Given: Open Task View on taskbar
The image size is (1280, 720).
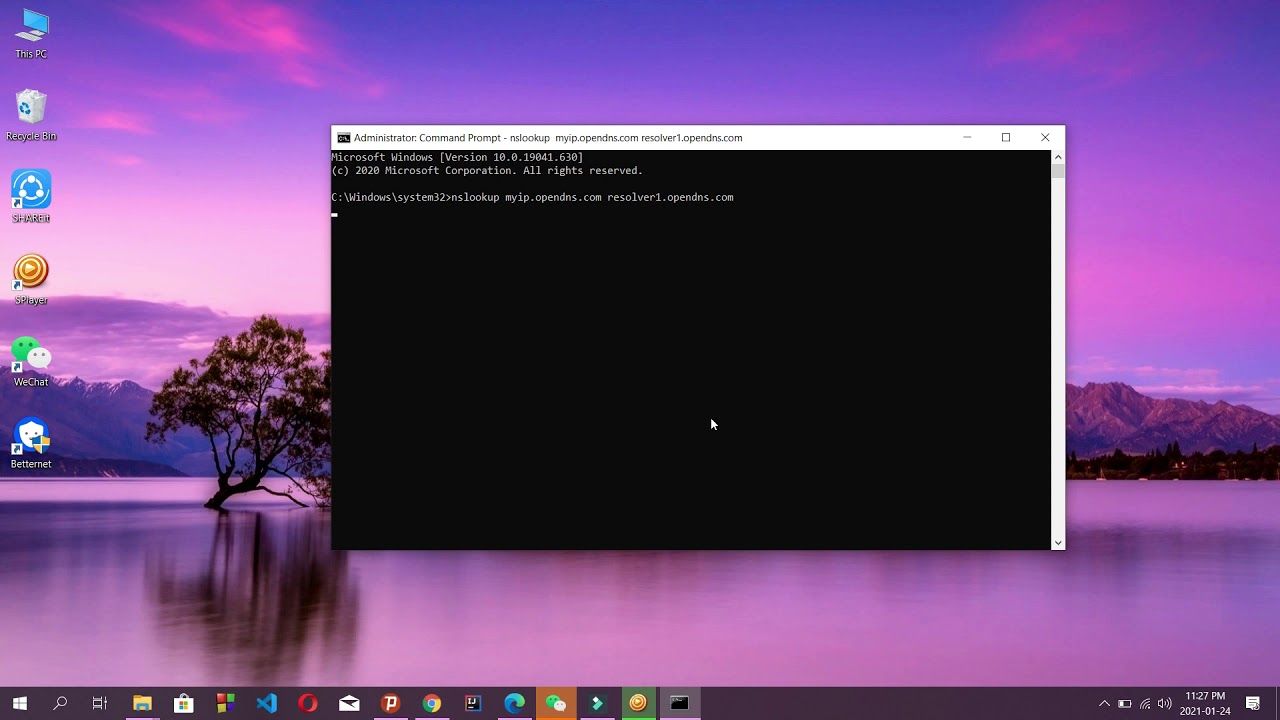Looking at the screenshot, I should [100, 704].
